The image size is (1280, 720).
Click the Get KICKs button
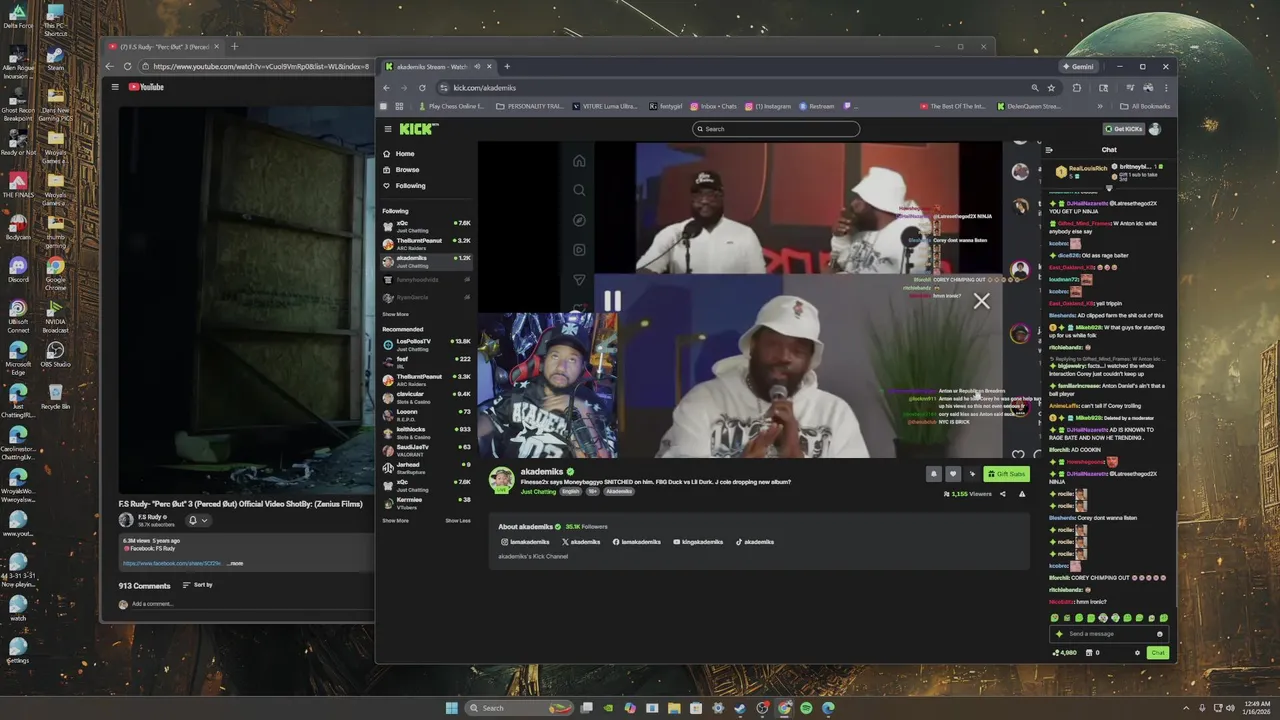1123,129
